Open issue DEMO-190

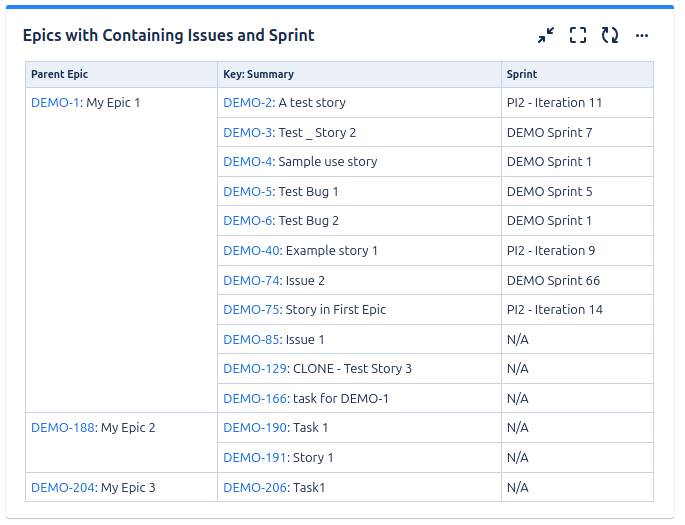coord(255,428)
